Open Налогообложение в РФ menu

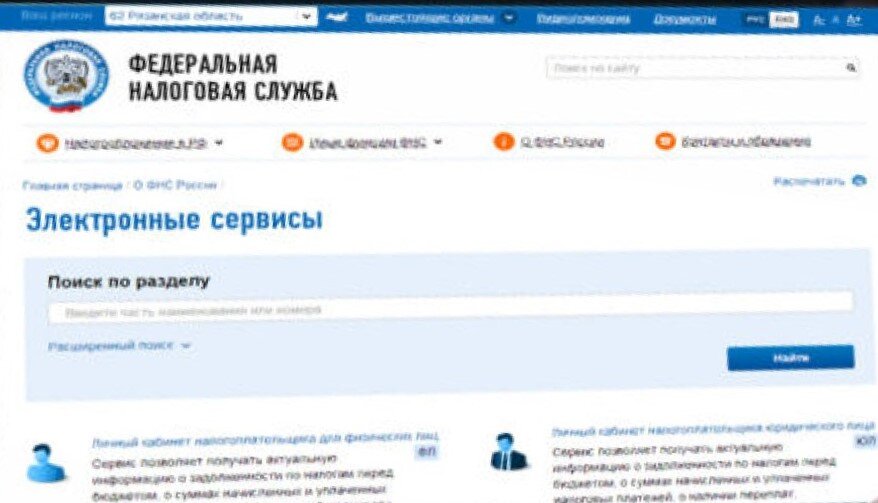pyautogui.click(x=135, y=143)
